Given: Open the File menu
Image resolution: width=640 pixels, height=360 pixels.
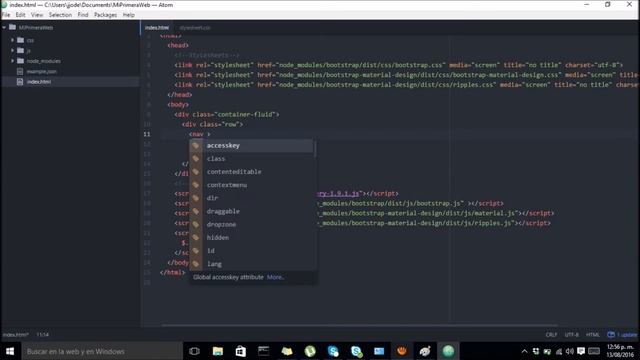Looking at the screenshot, I should coord(6,15).
